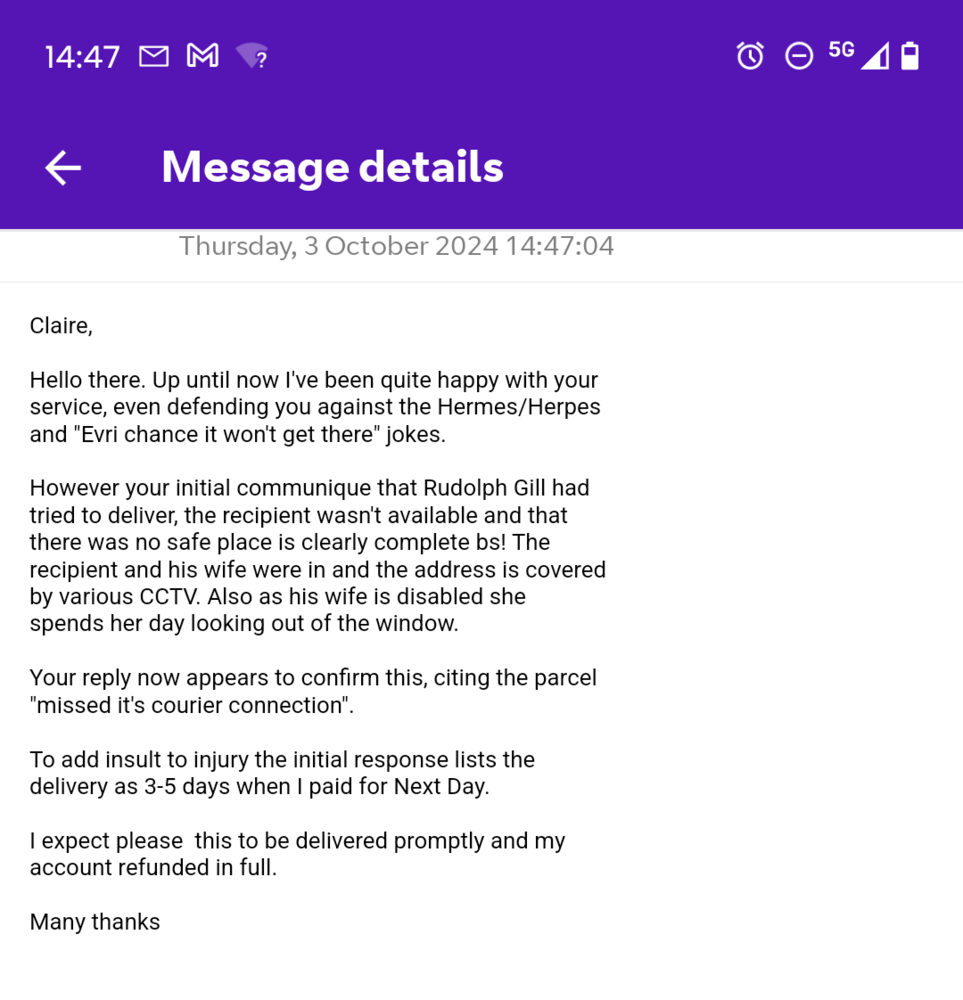Screen dimensions: 963x1000
Task: Tap the paragraph starting "To add insult"
Action: click(x=282, y=773)
